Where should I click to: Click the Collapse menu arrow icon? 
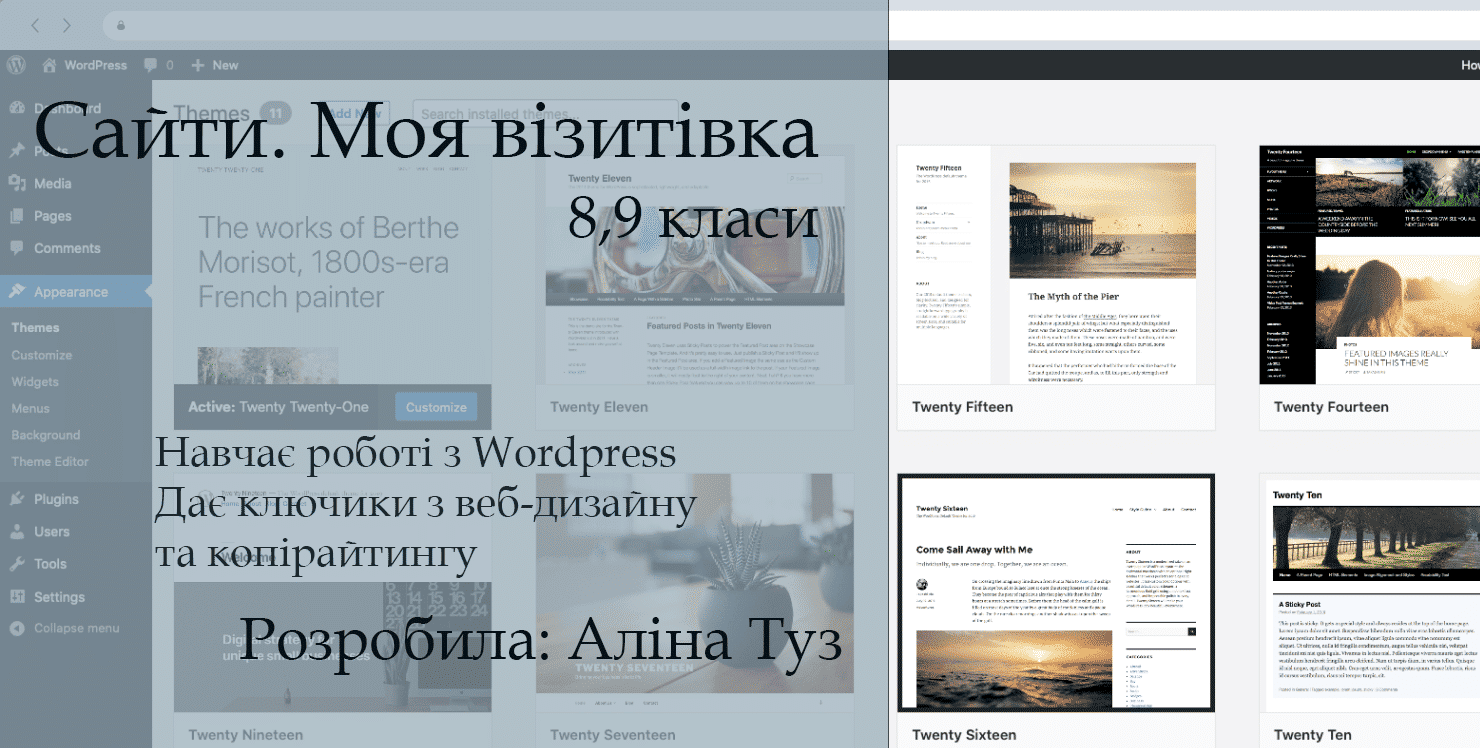point(17,628)
